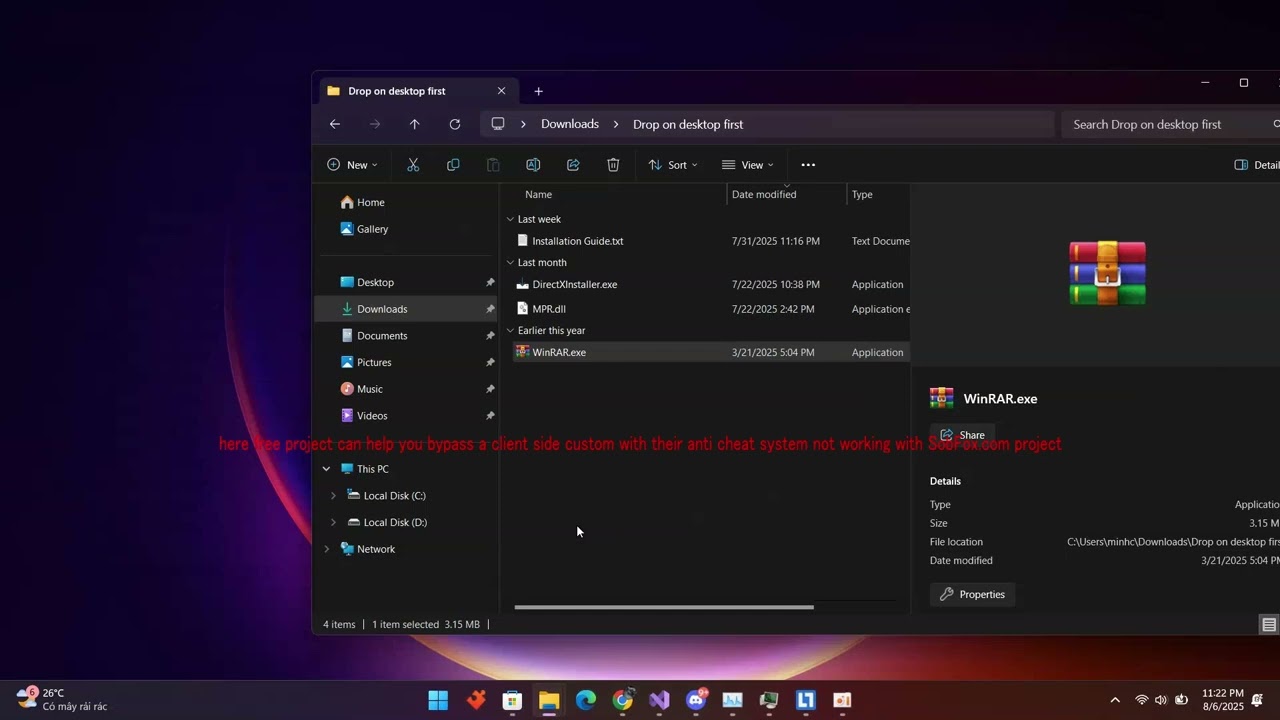1280x720 pixels.
Task: Select the 'Drop on desktop first' tab
Action: click(x=418, y=91)
